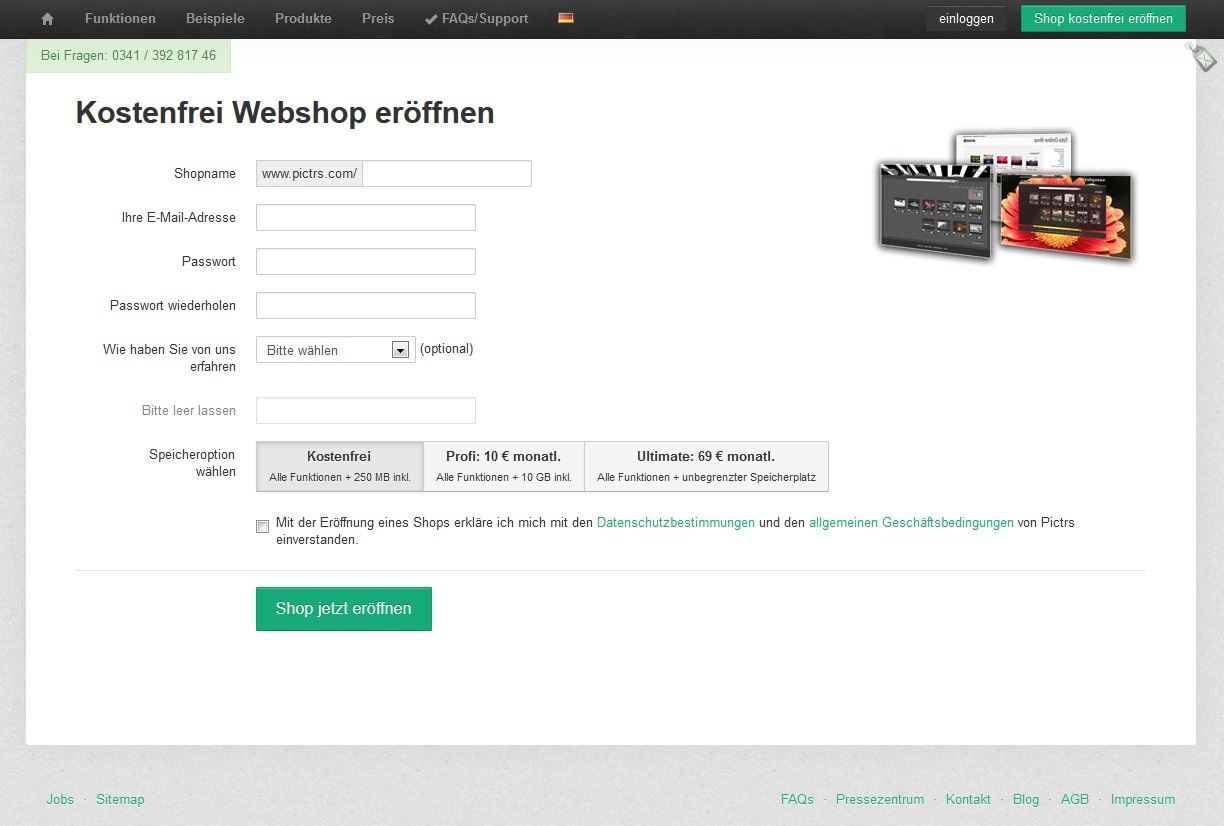Focus the E-Mail-Adresse field
This screenshot has width=1224, height=826.
coord(366,218)
